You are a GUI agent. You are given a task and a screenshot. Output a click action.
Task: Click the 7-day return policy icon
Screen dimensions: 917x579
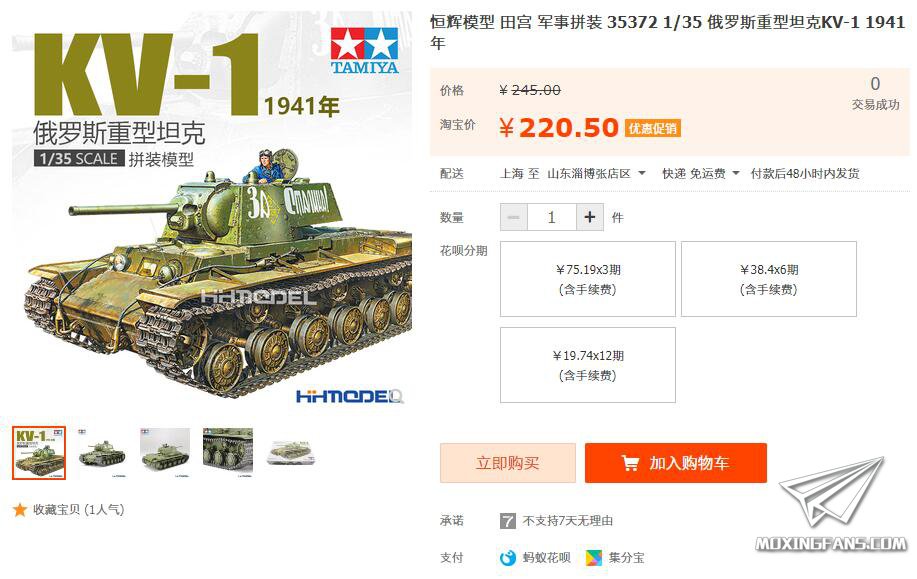coord(508,521)
